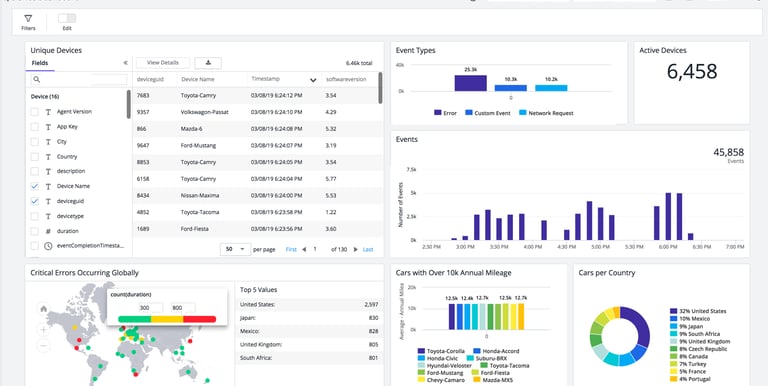
Task: Check the eventCompletionTimestamp checkbox
Action: (x=35, y=246)
